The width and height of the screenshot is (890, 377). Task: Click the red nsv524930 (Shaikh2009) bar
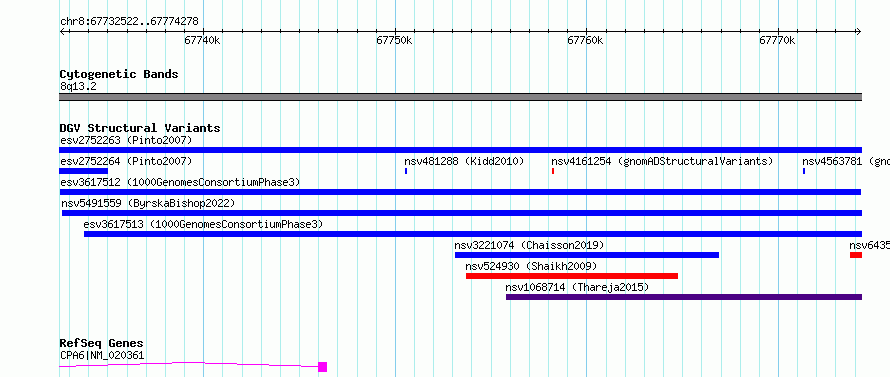(572, 276)
